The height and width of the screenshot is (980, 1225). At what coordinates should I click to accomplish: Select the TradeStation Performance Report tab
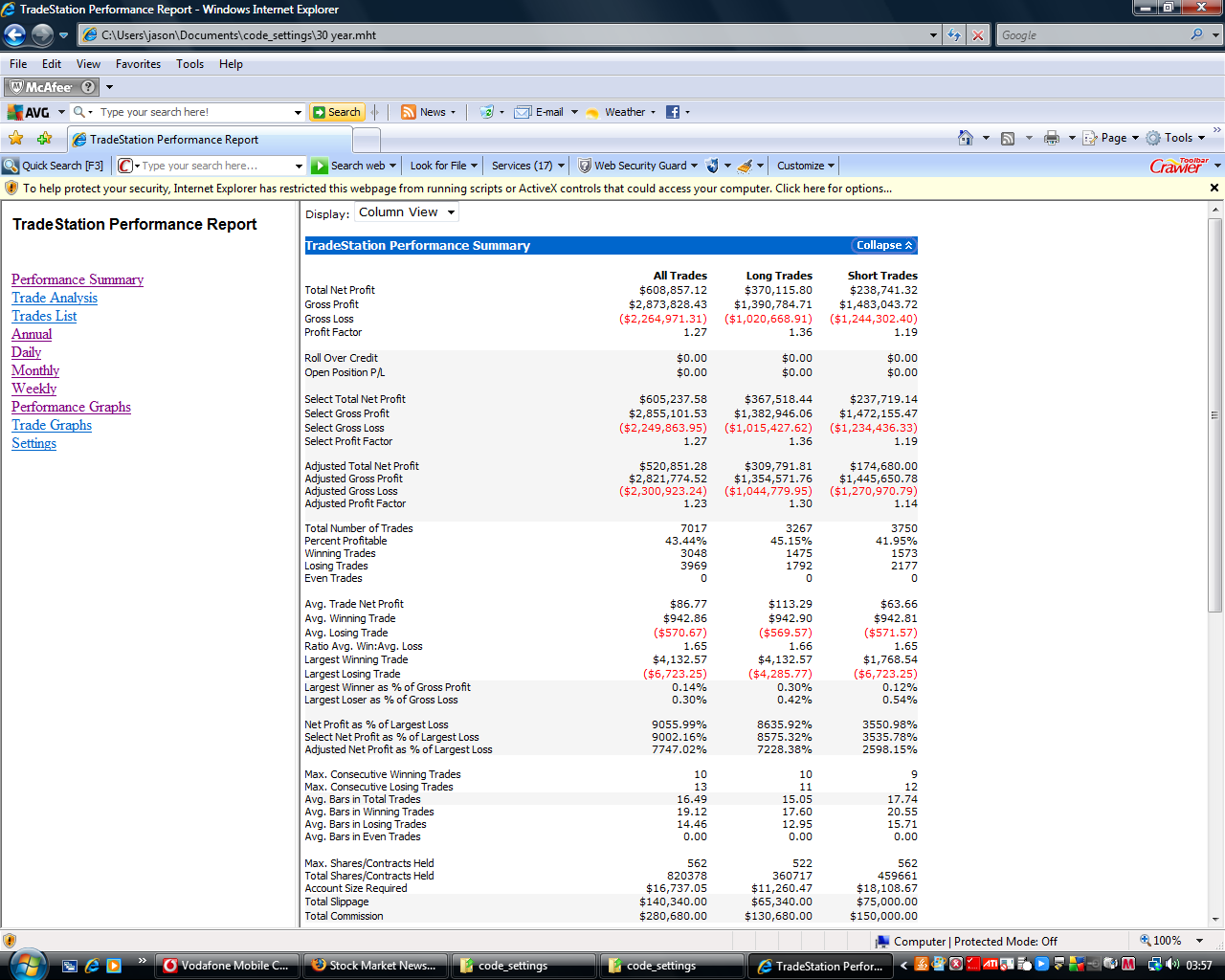(x=211, y=140)
